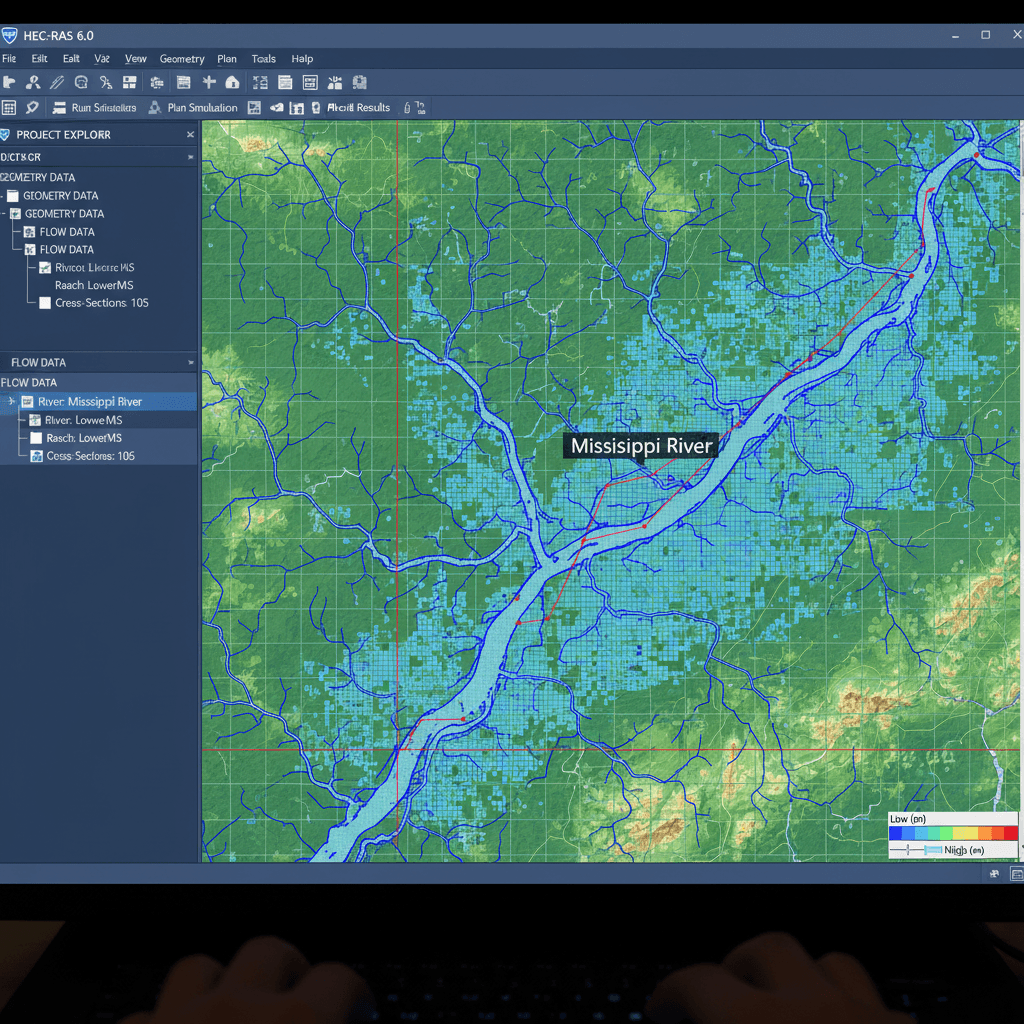Click the four-pane layout toolbar icon
Screen dimensions: 1024x1024
pos(129,82)
